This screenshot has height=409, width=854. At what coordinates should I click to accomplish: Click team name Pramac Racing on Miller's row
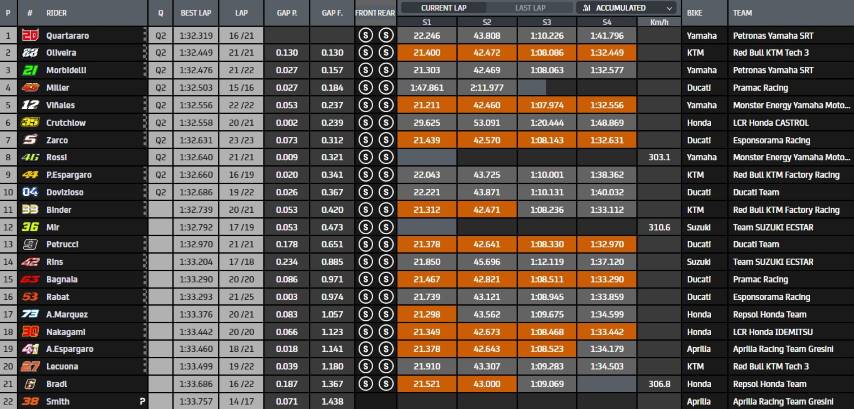(760, 88)
